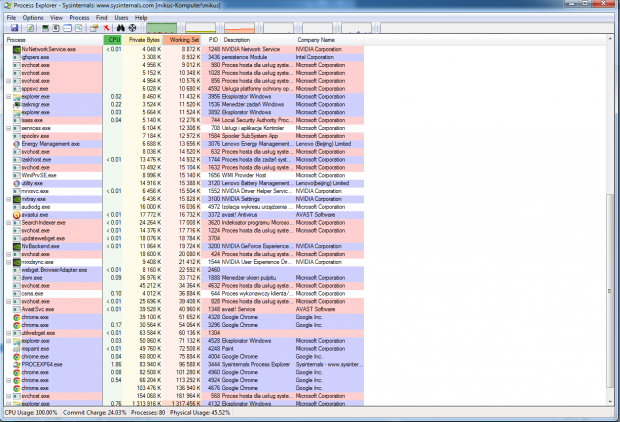
Task: Click the mspaint.exe process icon
Action: (x=17, y=349)
